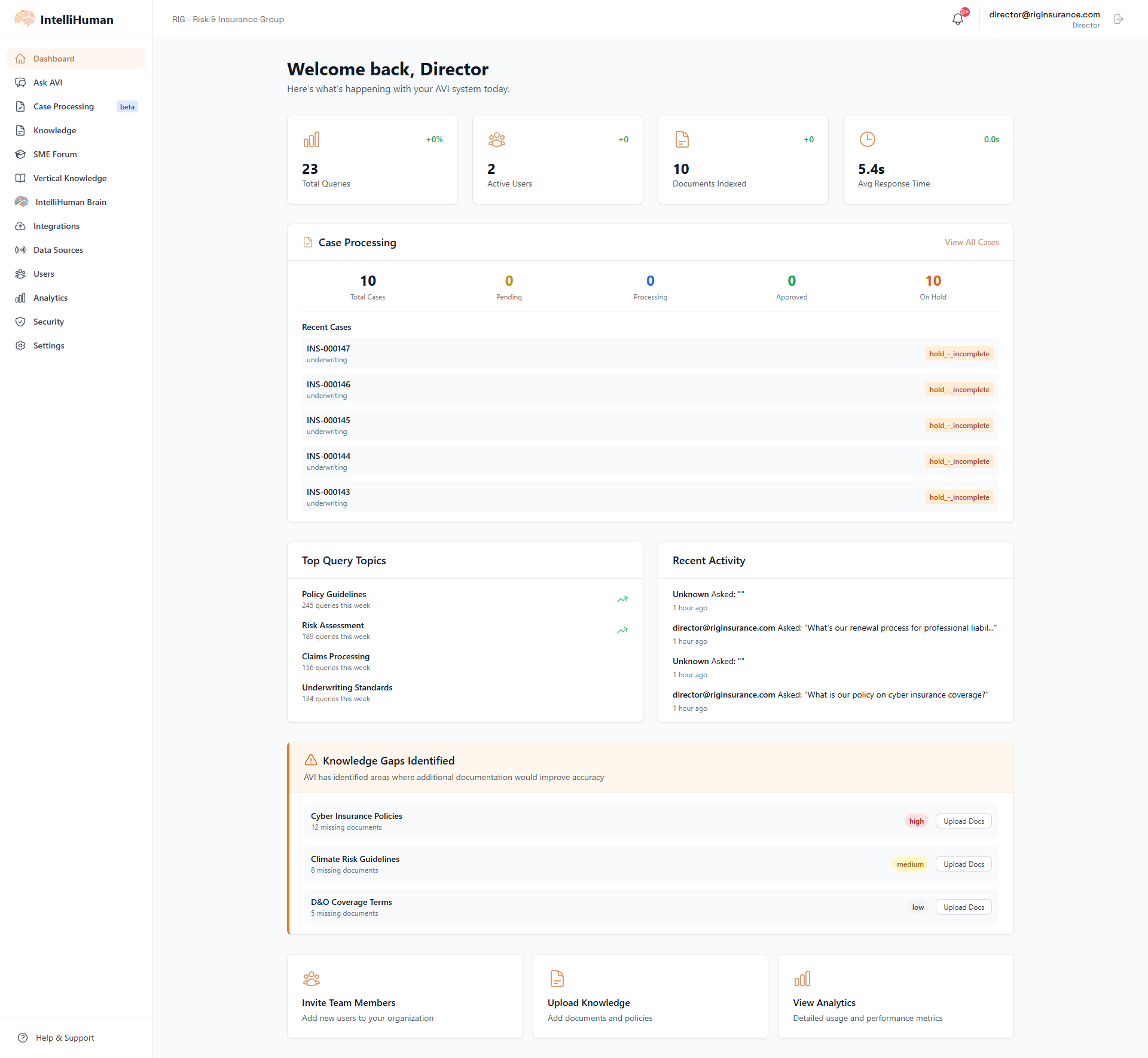
Task: Open the Analytics sidebar item
Action: 50,298
